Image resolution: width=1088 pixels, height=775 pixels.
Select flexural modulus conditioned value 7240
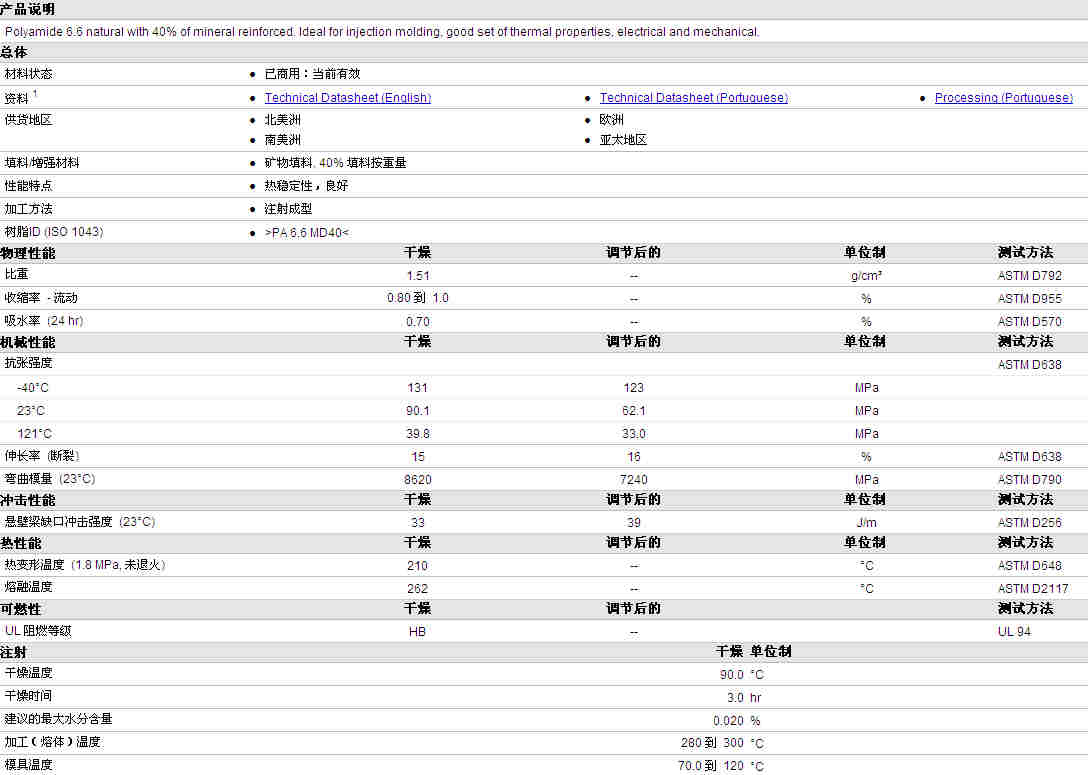pyautogui.click(x=634, y=479)
